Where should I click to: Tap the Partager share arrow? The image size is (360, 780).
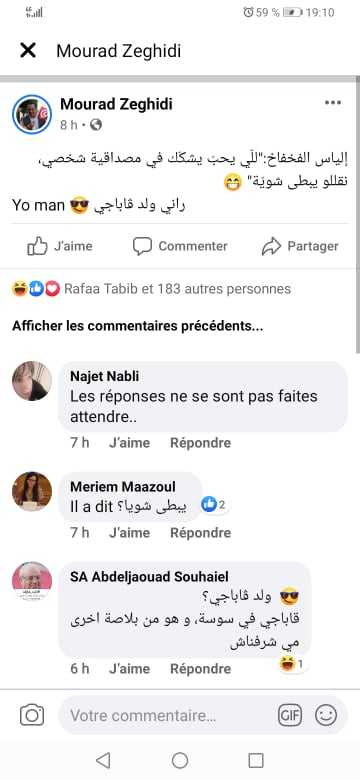point(300,246)
